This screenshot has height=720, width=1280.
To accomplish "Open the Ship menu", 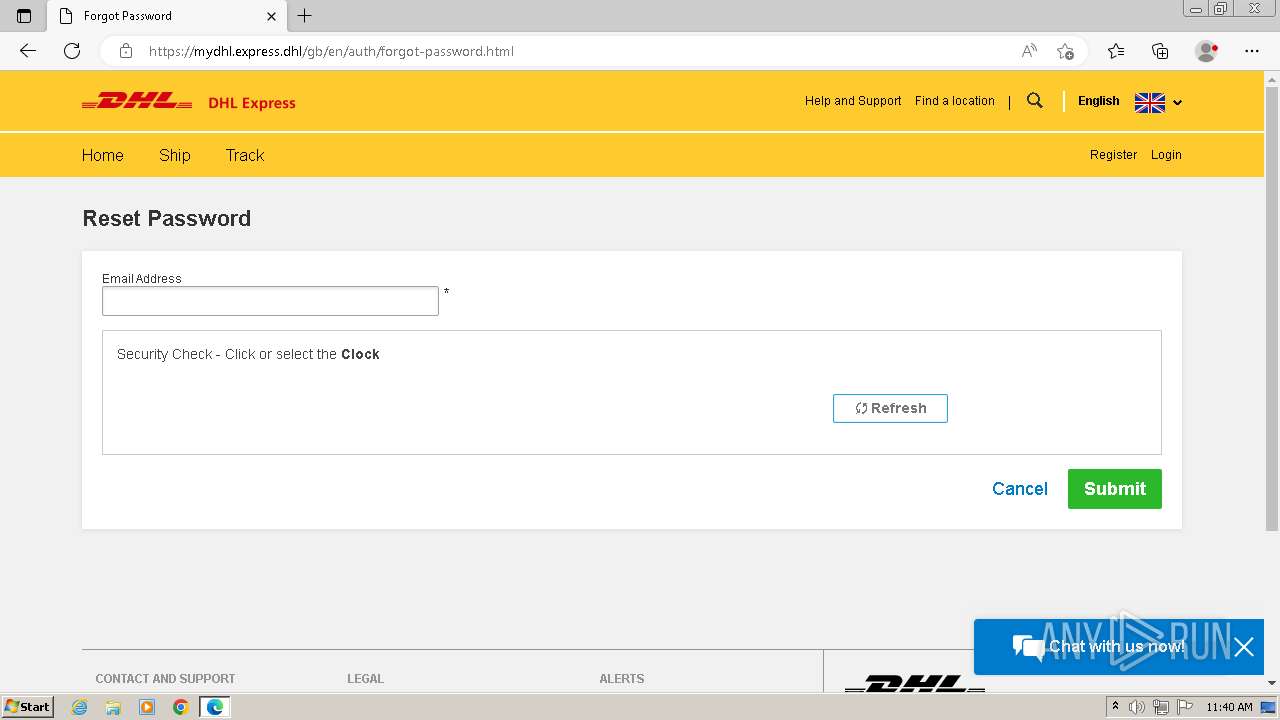I will click(x=175, y=155).
